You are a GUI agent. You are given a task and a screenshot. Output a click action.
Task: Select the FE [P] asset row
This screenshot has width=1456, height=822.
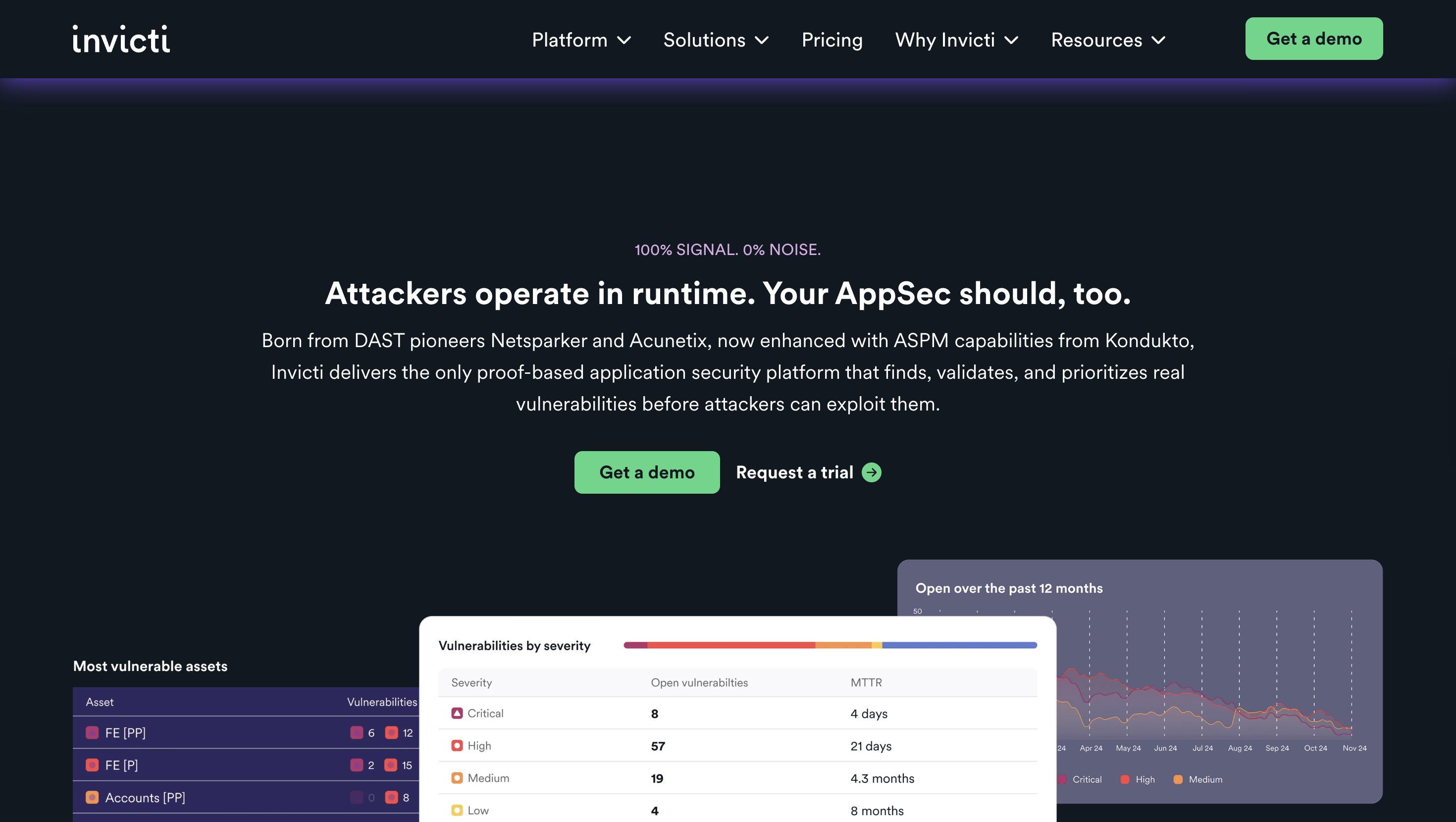(246, 765)
